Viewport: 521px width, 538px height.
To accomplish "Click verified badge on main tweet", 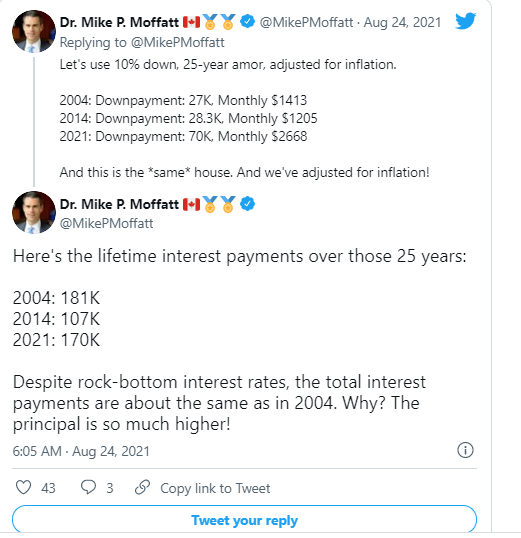I will [247, 204].
